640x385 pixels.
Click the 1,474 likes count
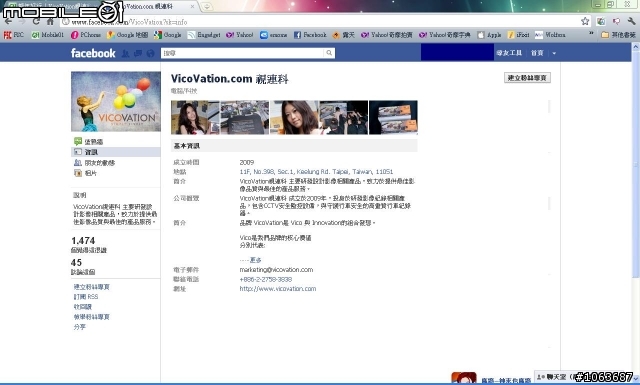point(83,240)
